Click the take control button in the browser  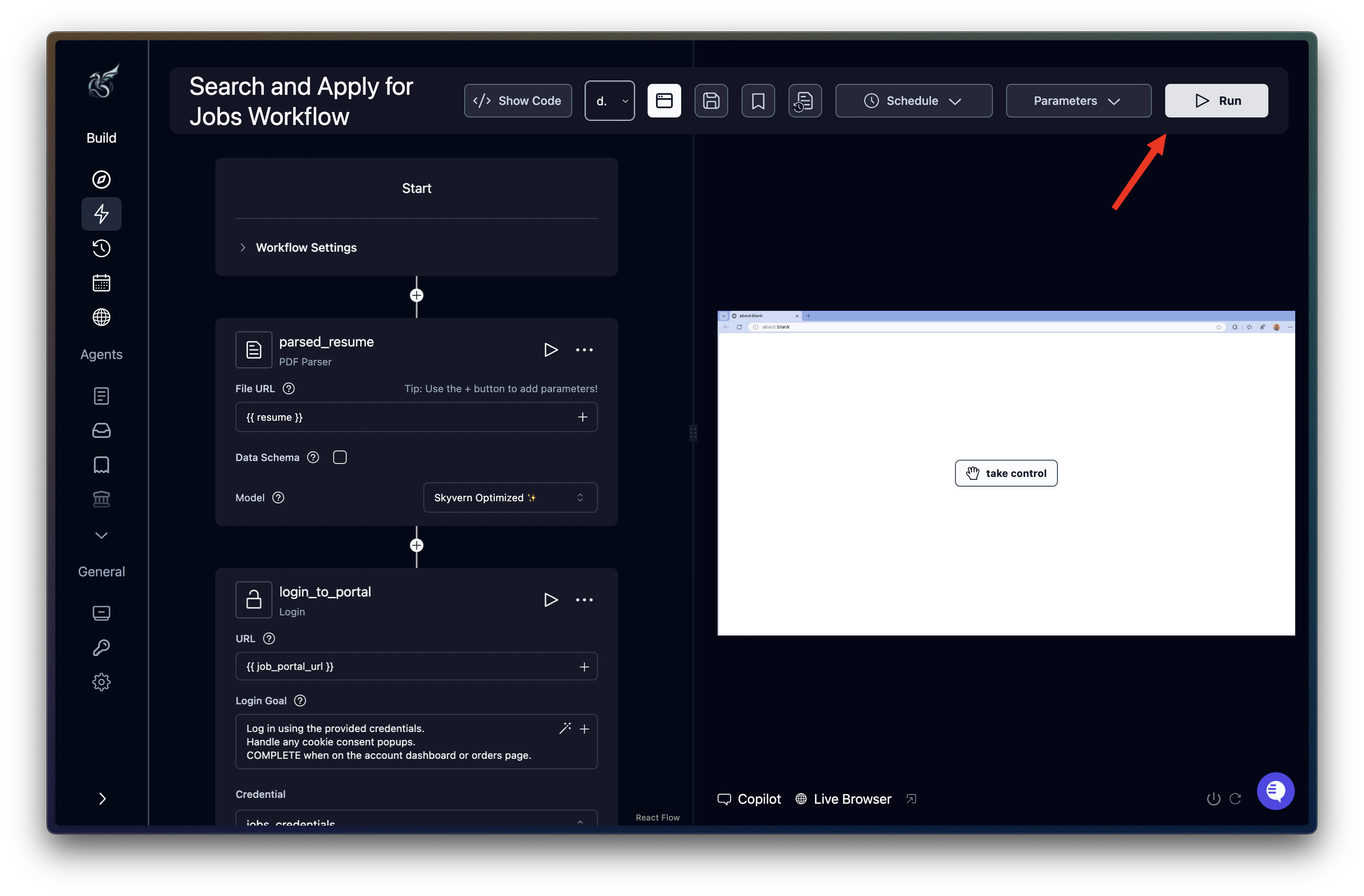(1006, 473)
